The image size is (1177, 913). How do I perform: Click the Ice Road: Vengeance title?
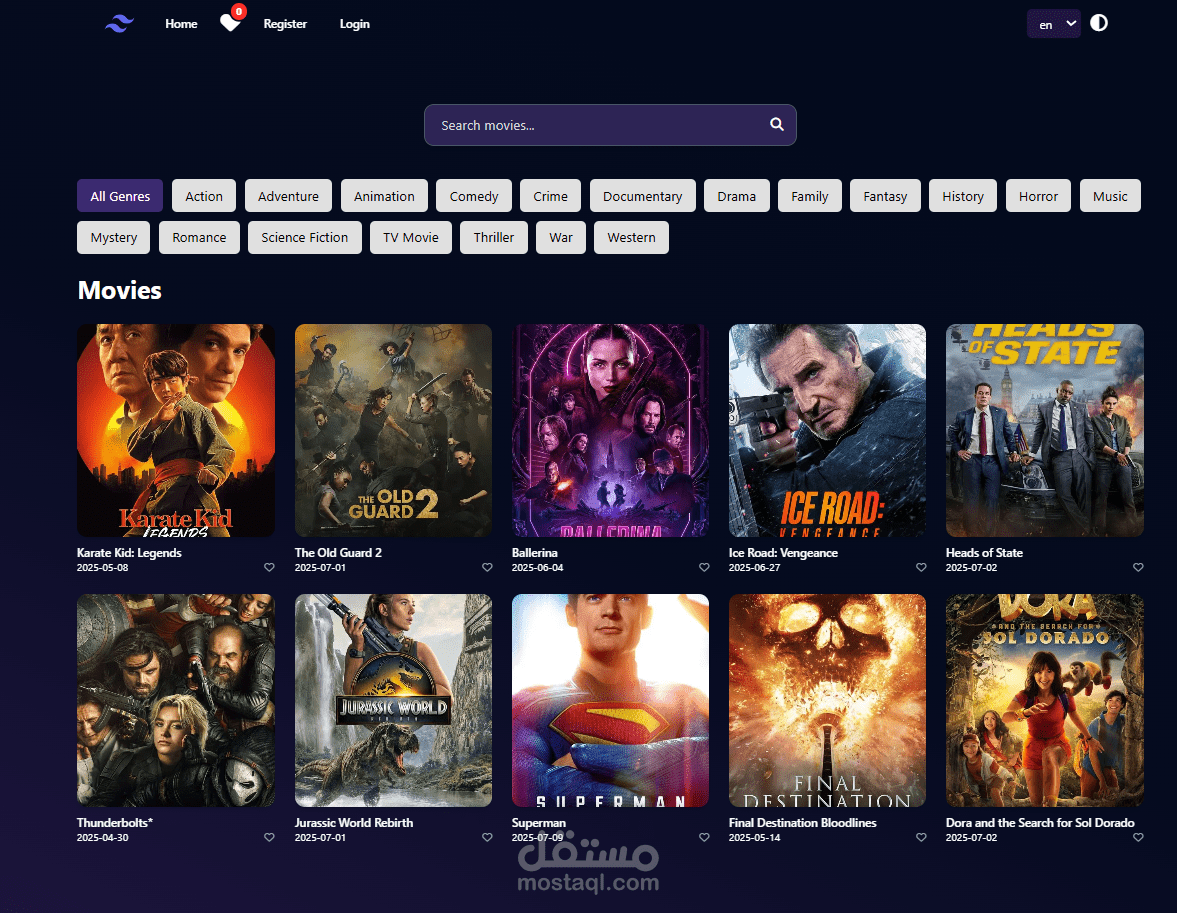tap(783, 553)
